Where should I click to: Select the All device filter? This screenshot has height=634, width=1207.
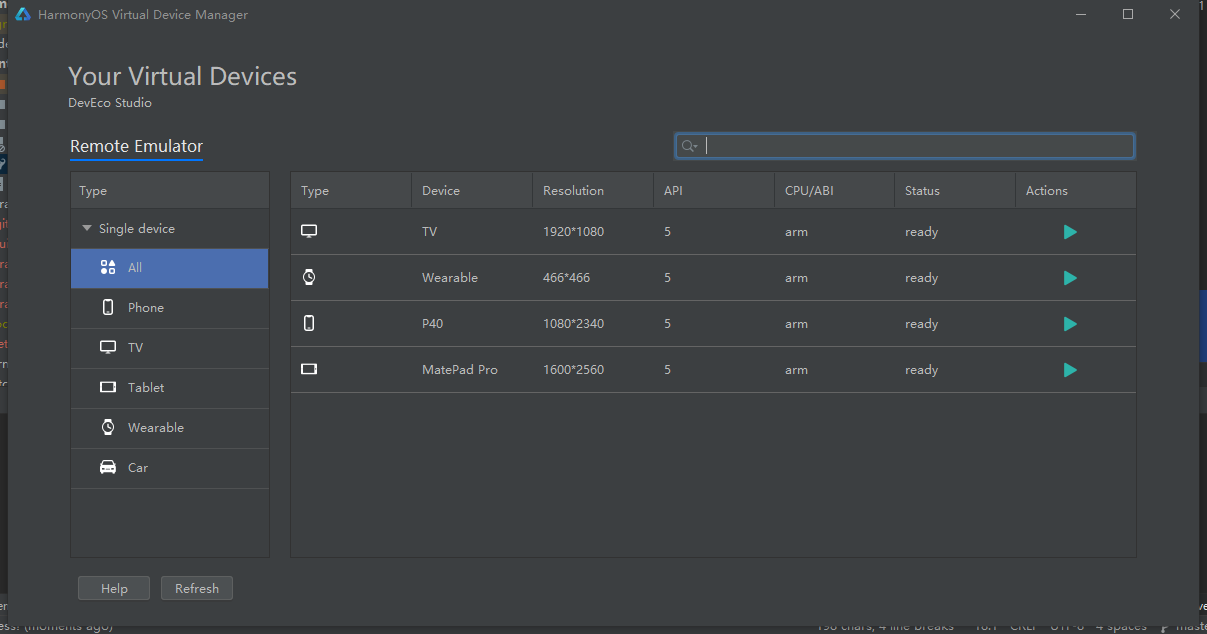[170, 268]
